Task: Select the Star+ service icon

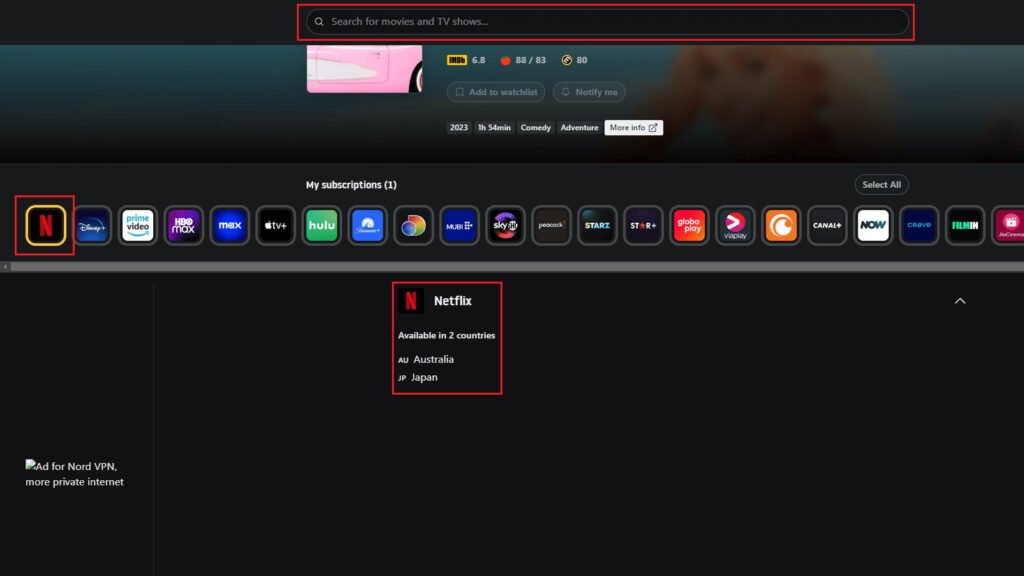Action: click(643, 225)
